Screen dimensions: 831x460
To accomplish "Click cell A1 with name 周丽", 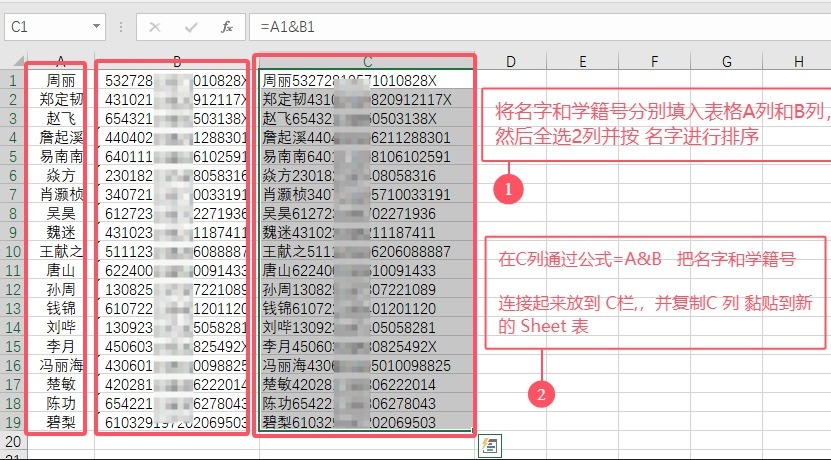I will coord(61,81).
